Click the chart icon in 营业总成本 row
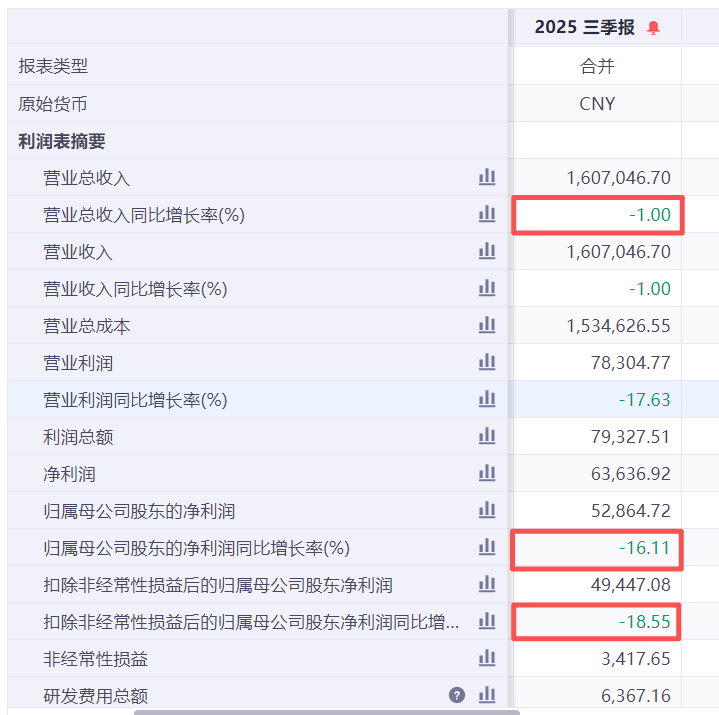The width and height of the screenshot is (719, 715). (487, 326)
